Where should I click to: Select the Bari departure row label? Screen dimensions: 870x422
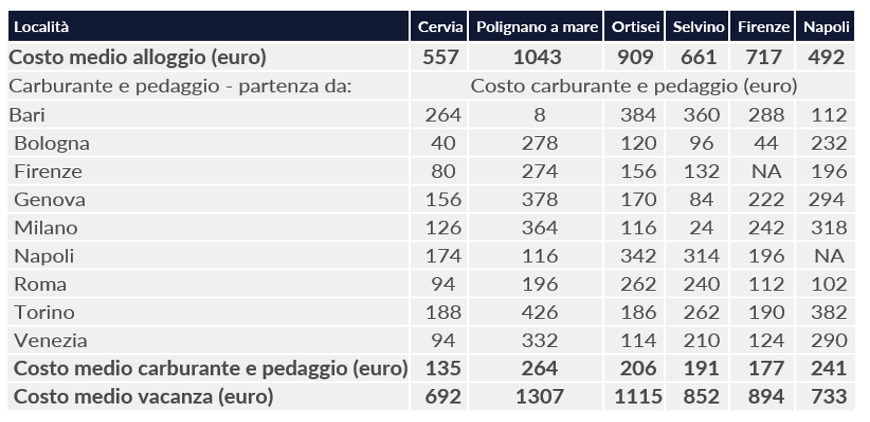click(x=27, y=115)
